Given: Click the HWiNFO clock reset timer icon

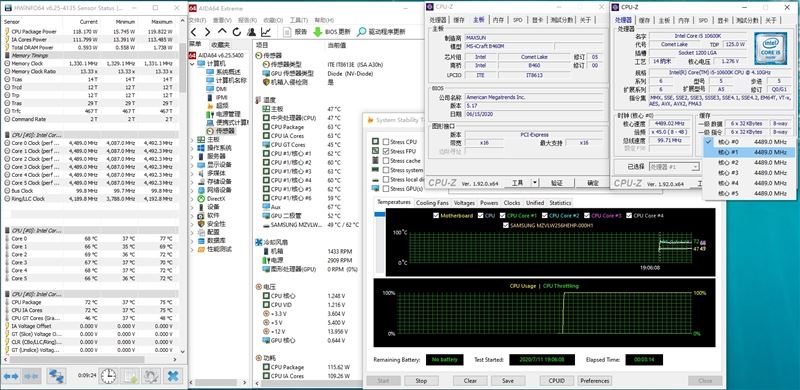Looking at the screenshot, I should [108, 376].
